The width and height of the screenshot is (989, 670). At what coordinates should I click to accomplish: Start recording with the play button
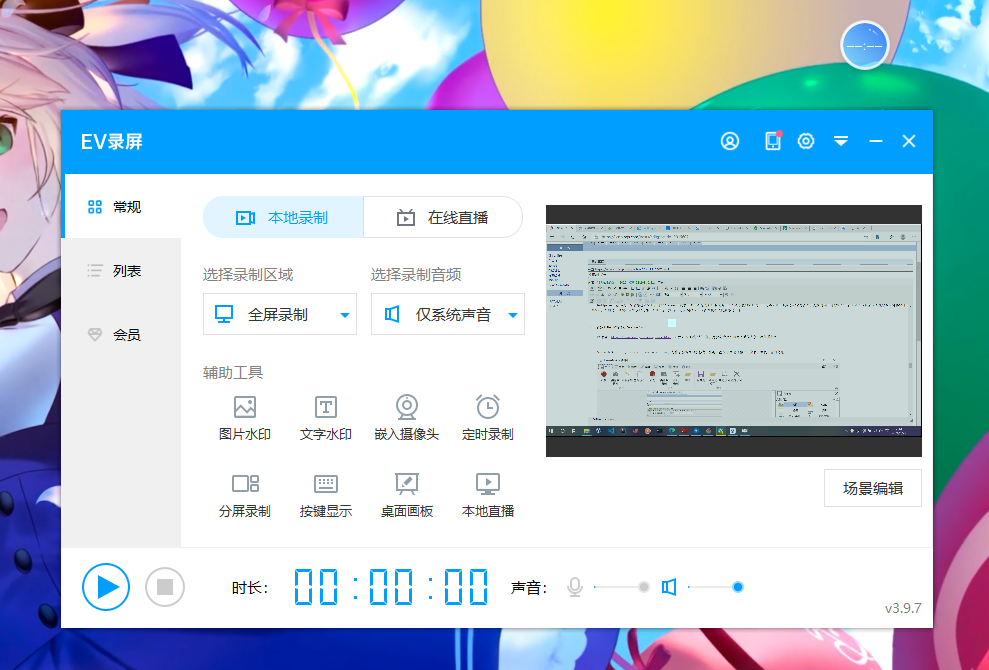[106, 587]
